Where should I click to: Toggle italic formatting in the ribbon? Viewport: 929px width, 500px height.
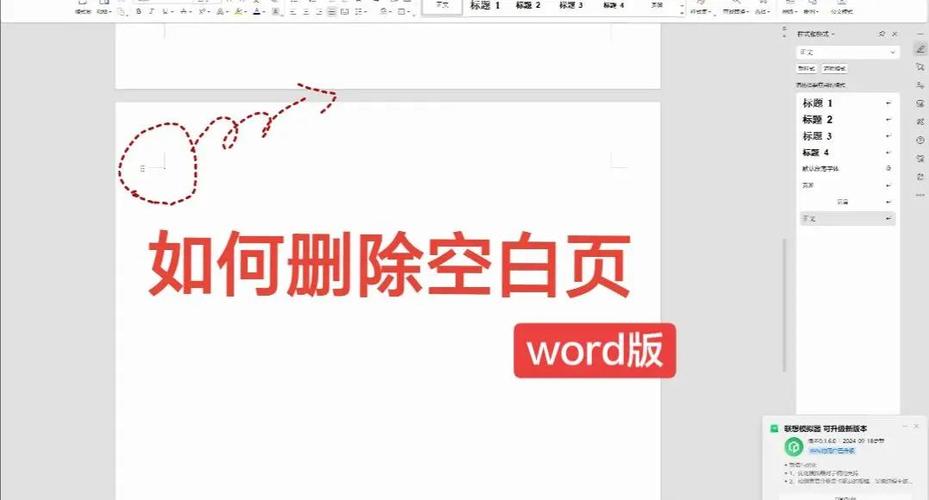[151, 11]
